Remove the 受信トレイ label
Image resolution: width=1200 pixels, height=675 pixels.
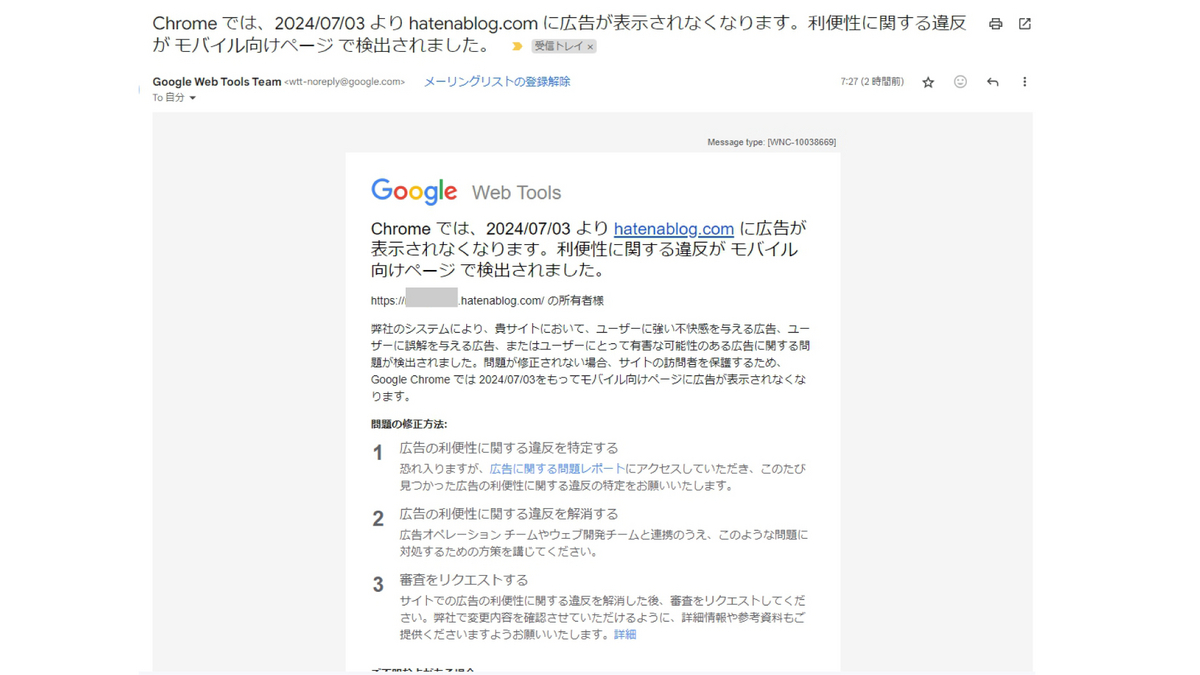[588, 45]
